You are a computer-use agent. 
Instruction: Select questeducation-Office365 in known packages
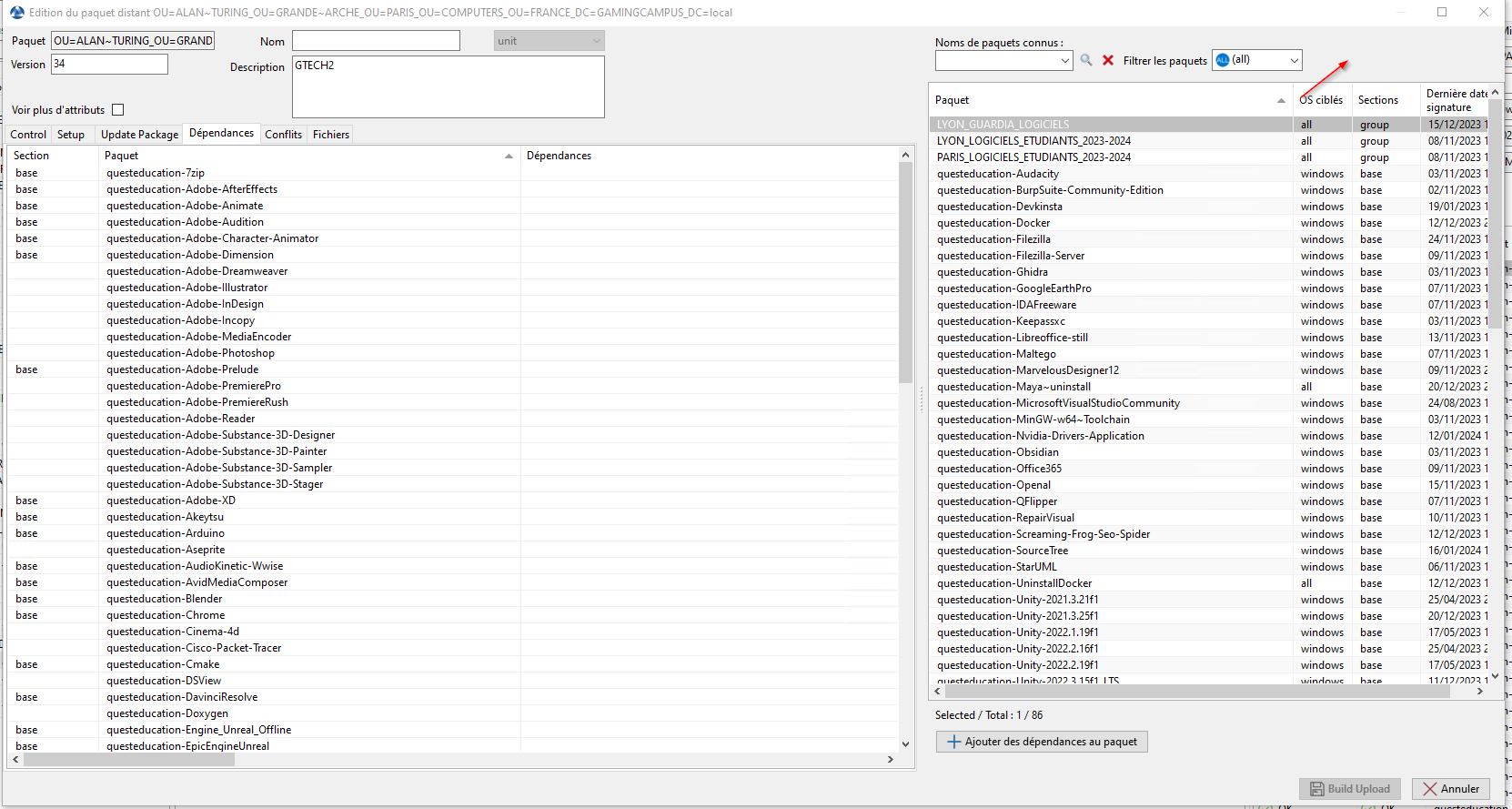click(x=1209, y=469)
